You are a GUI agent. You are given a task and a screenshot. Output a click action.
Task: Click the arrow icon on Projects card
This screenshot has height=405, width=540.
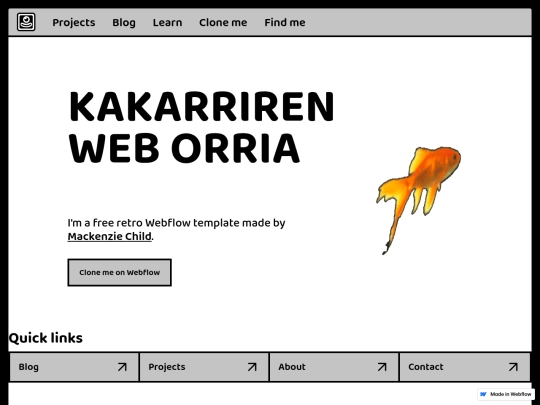(252, 367)
